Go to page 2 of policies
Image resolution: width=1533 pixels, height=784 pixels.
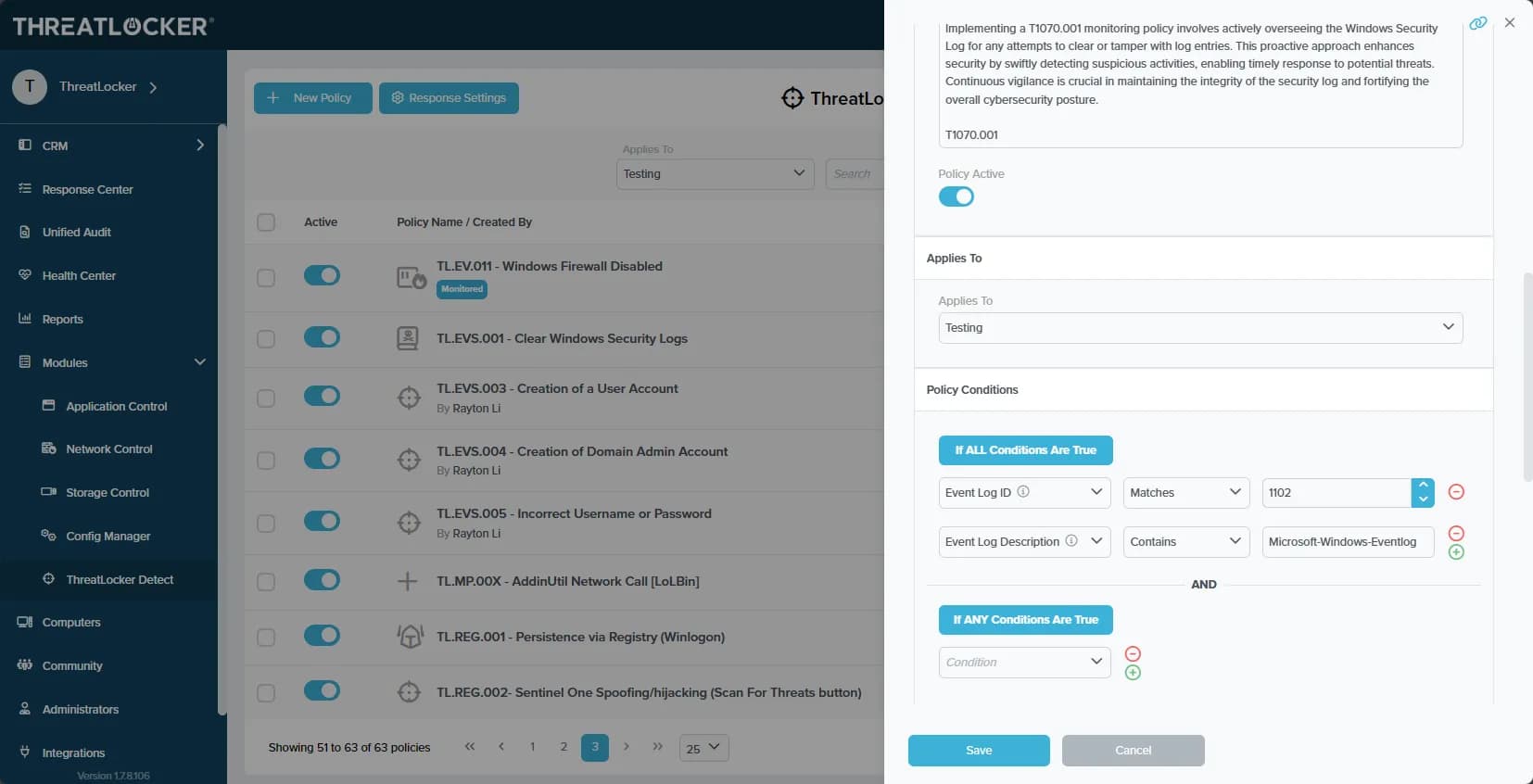564,747
